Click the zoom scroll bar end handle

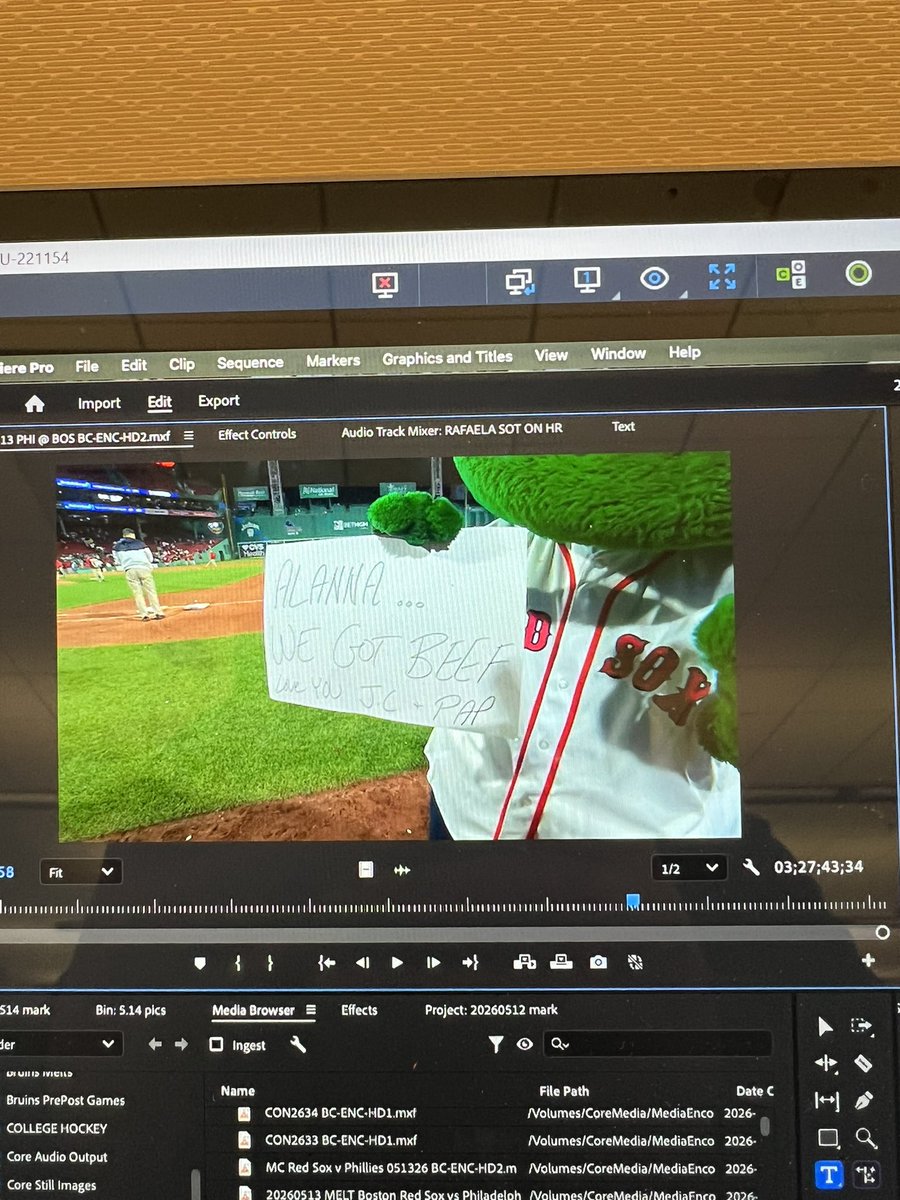click(x=882, y=932)
